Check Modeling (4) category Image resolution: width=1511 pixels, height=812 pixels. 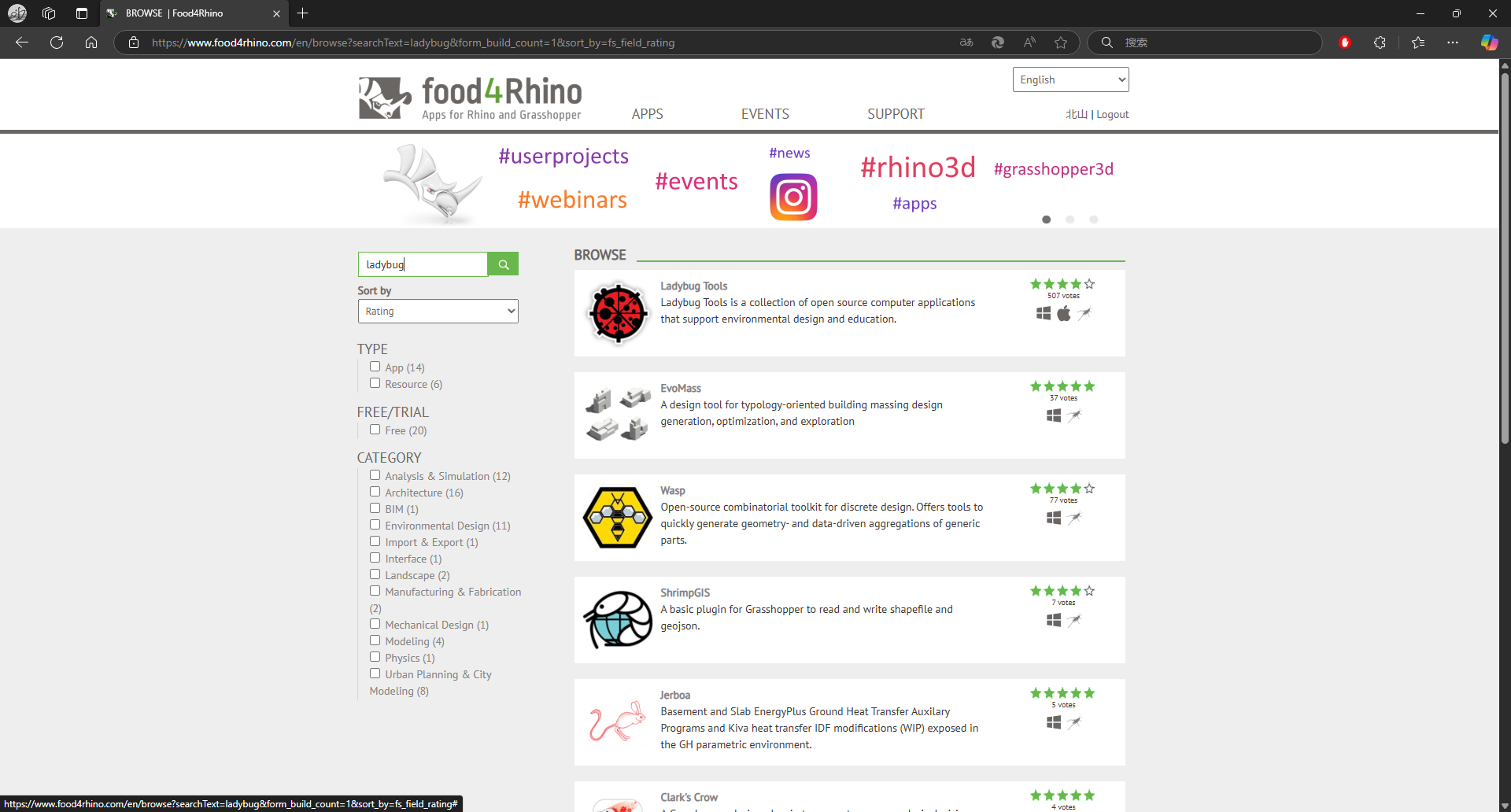coord(375,640)
